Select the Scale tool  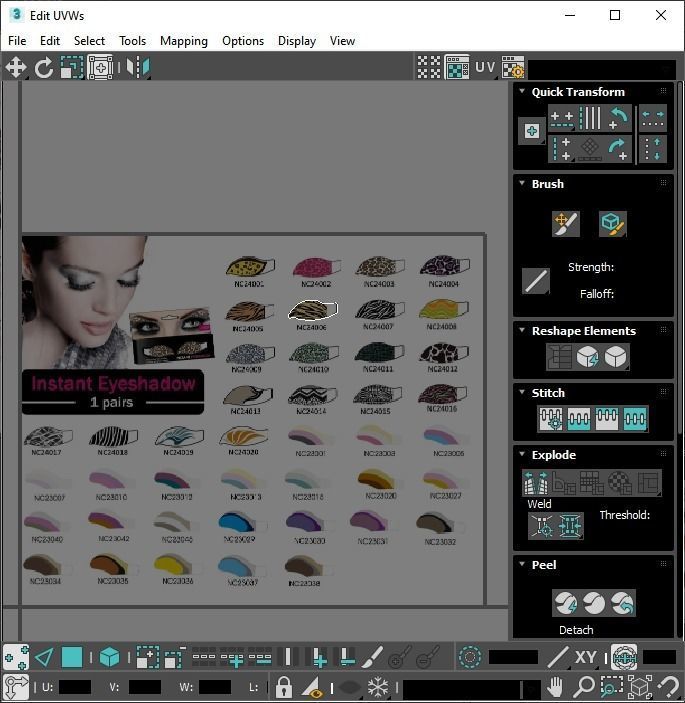(x=72, y=68)
